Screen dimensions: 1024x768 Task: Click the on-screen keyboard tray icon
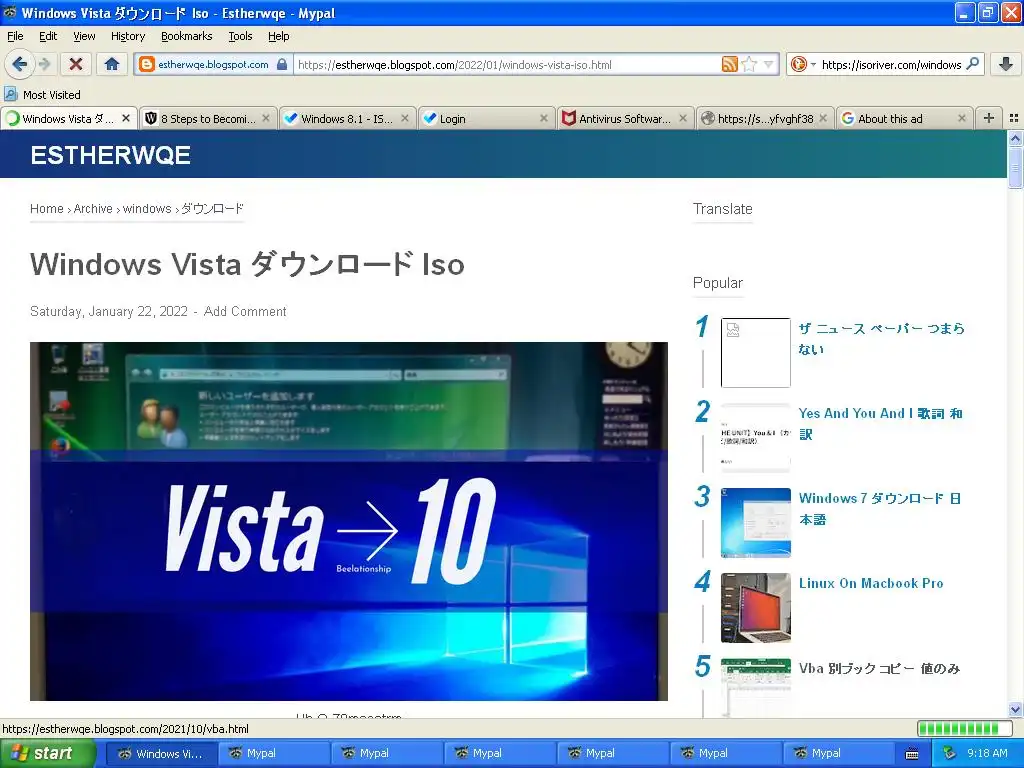[912, 754]
